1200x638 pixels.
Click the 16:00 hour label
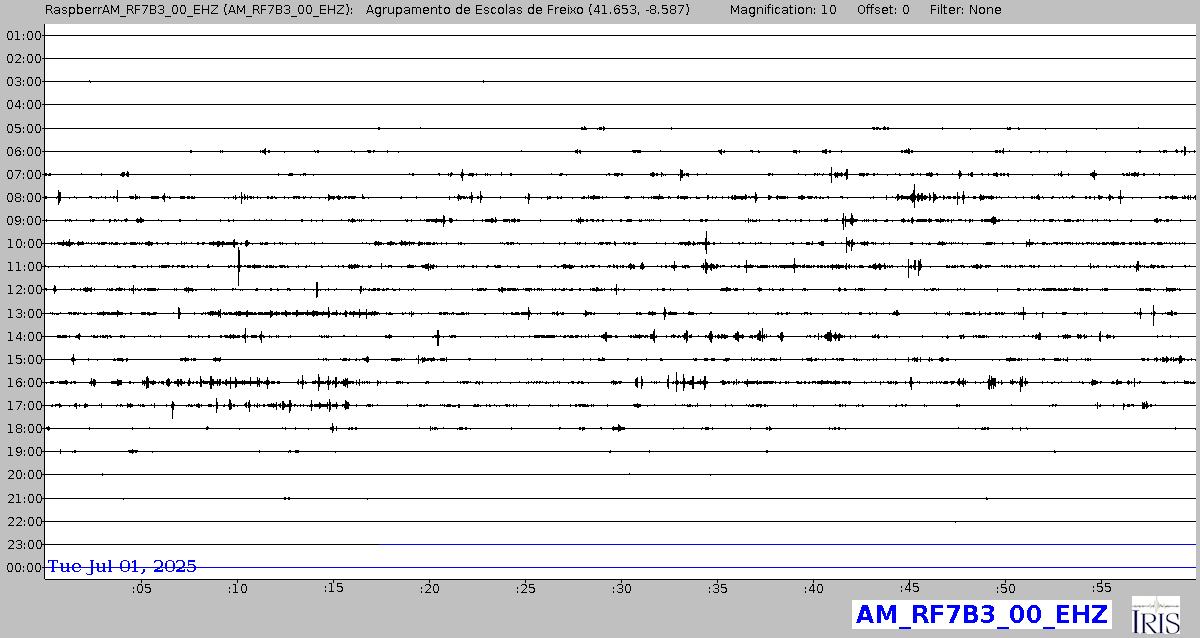23,382
